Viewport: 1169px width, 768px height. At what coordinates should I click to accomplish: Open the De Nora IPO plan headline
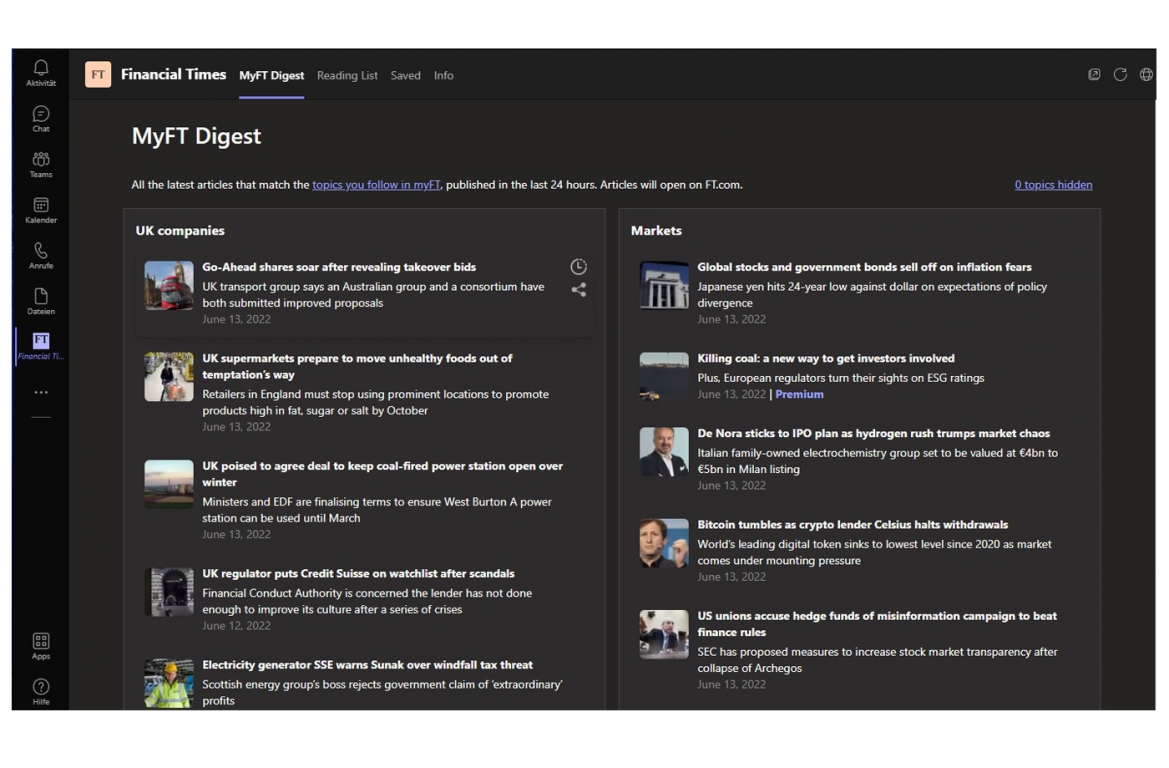pos(873,433)
